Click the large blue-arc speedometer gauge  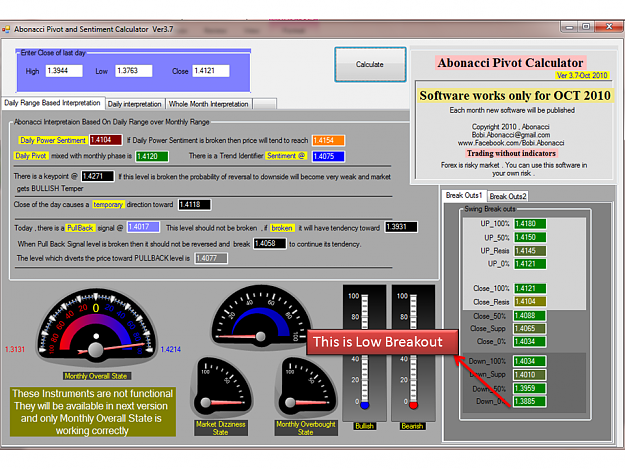[x=261, y=317]
